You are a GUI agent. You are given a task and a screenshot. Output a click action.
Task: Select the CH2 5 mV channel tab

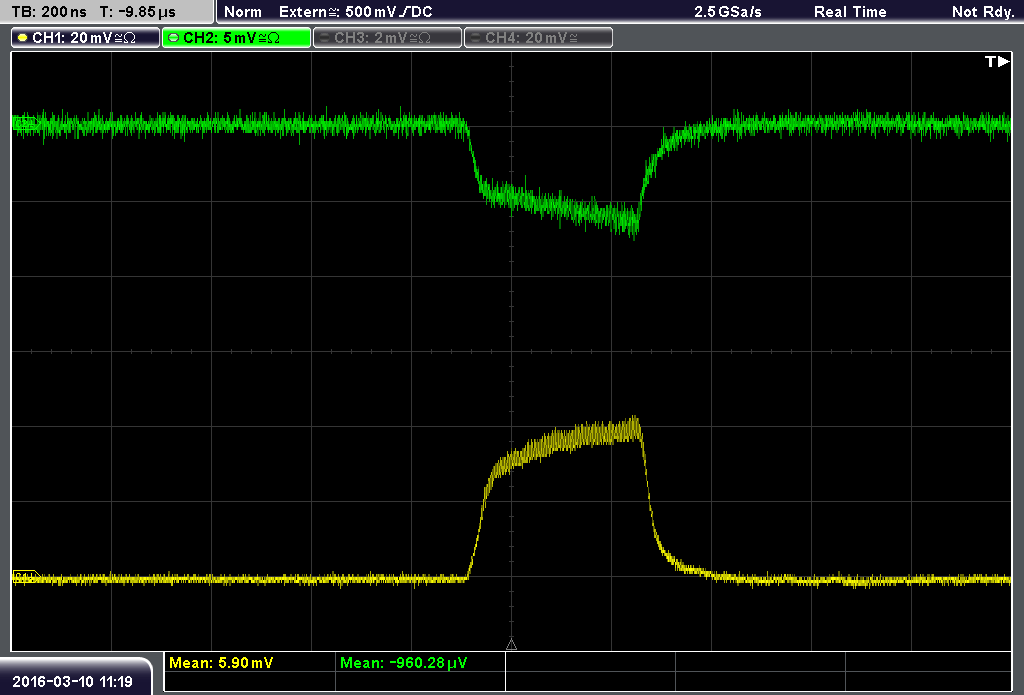pos(236,38)
